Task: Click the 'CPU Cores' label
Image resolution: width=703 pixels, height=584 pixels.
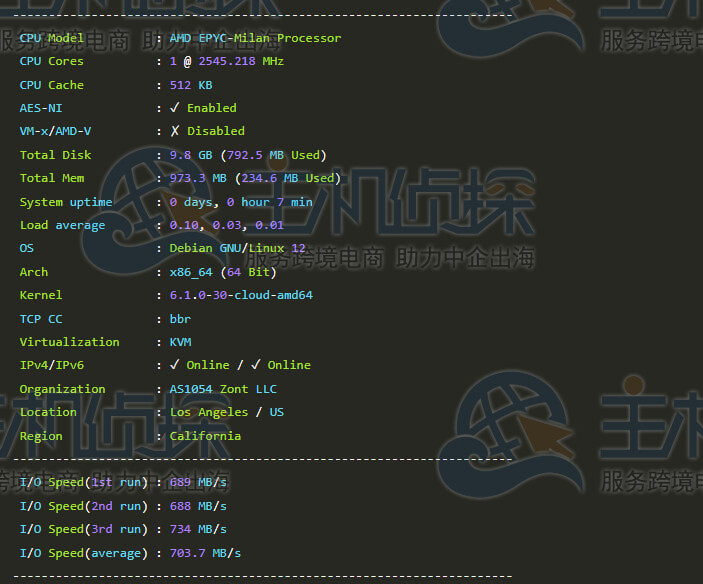Action: click(x=52, y=61)
